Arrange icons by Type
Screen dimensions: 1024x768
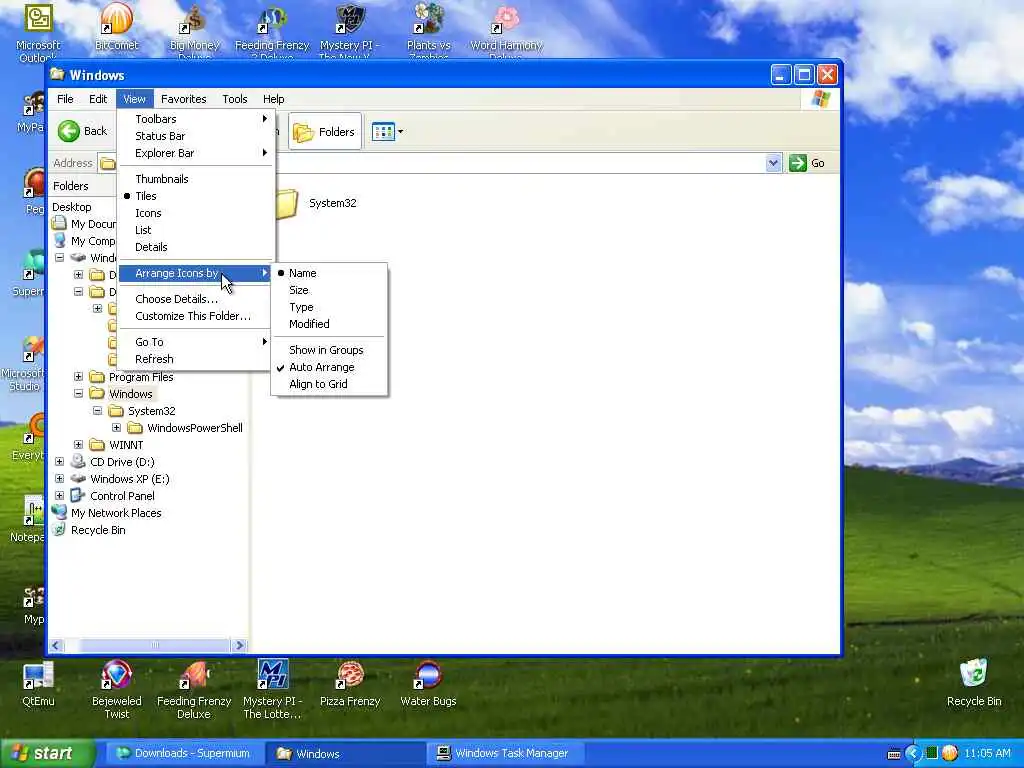click(329, 307)
